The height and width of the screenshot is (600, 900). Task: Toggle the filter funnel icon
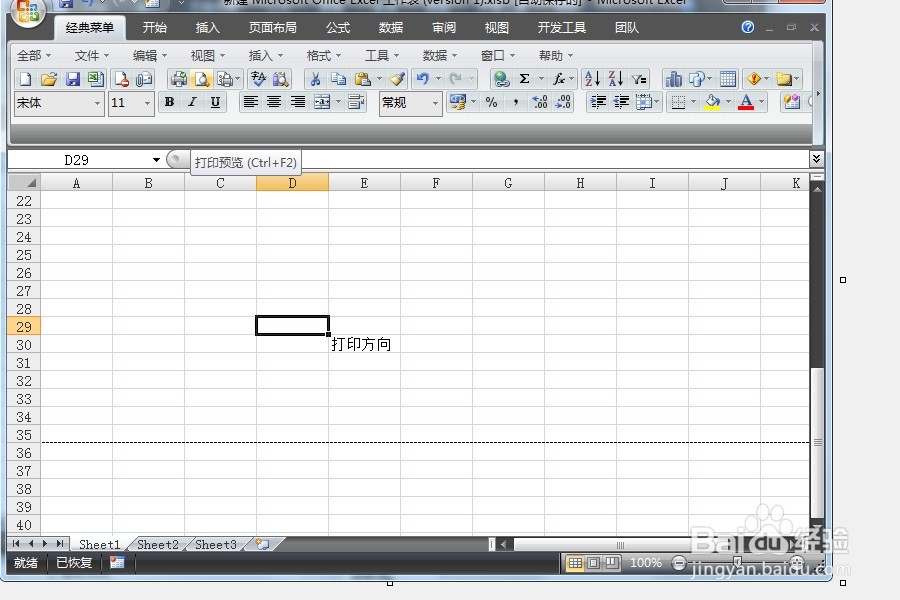point(639,79)
